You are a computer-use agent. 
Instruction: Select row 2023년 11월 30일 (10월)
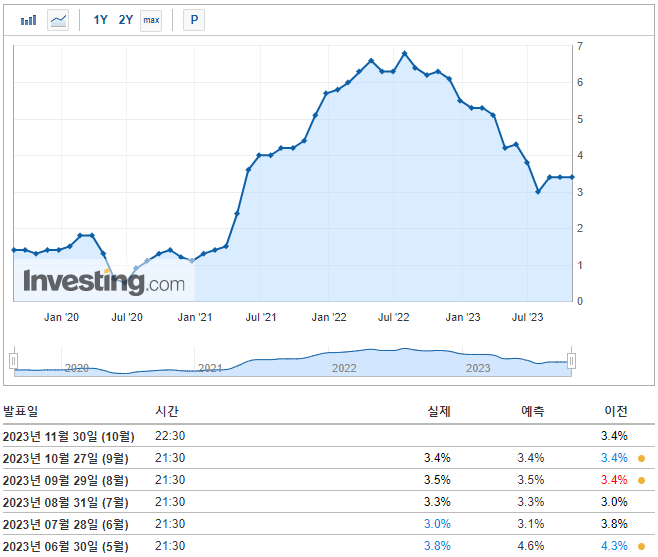[329, 436]
